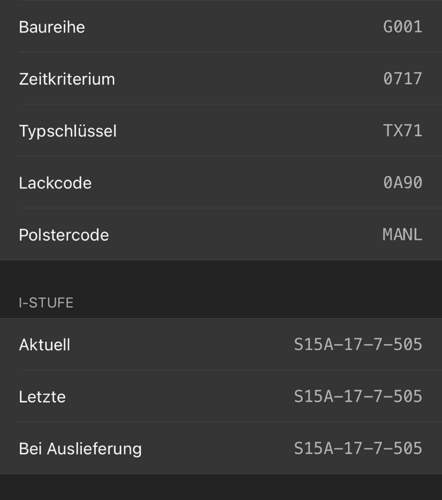
Task: Select the Typschlüssel row label
Action: point(68,131)
